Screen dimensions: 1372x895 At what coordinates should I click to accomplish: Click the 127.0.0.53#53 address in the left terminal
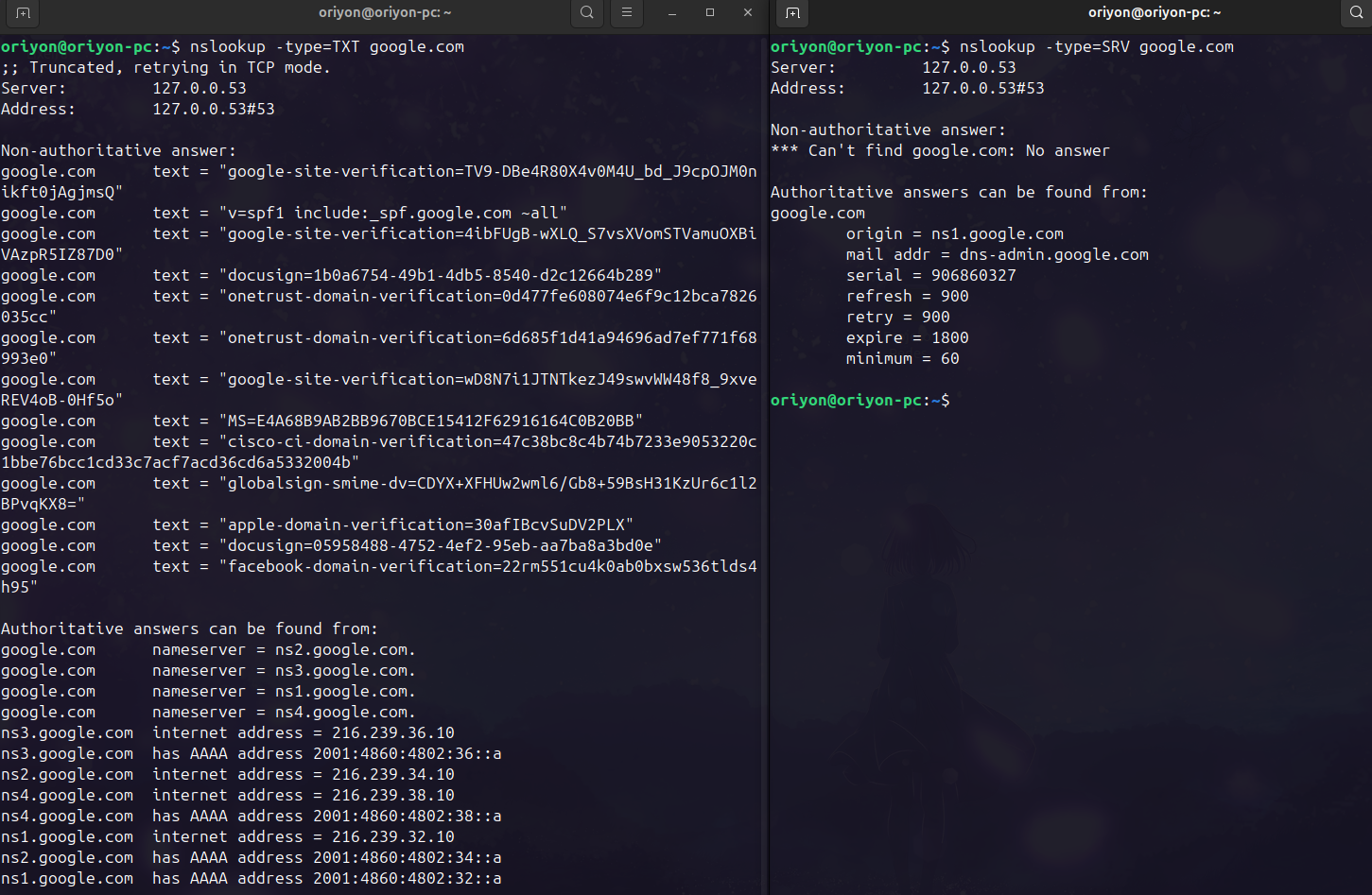[x=214, y=109]
